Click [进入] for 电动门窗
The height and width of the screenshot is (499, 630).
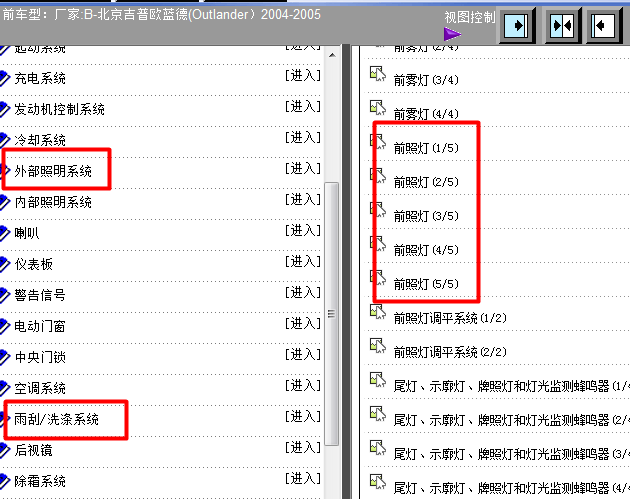pyautogui.click(x=303, y=323)
